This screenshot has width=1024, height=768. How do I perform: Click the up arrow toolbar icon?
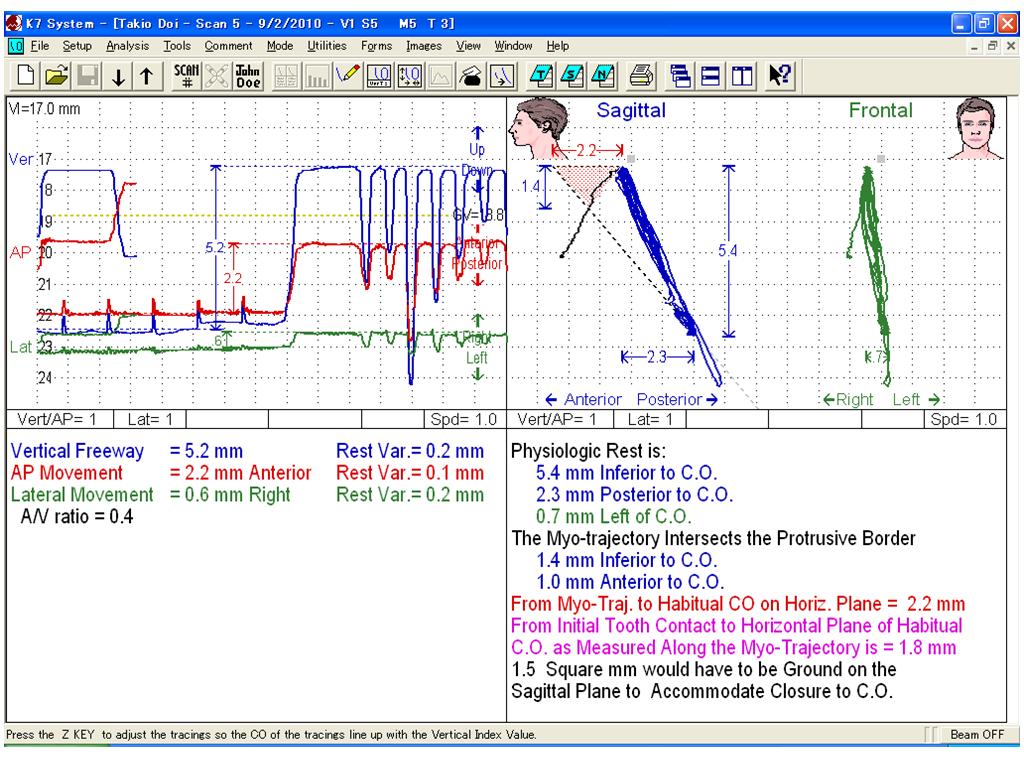147,76
